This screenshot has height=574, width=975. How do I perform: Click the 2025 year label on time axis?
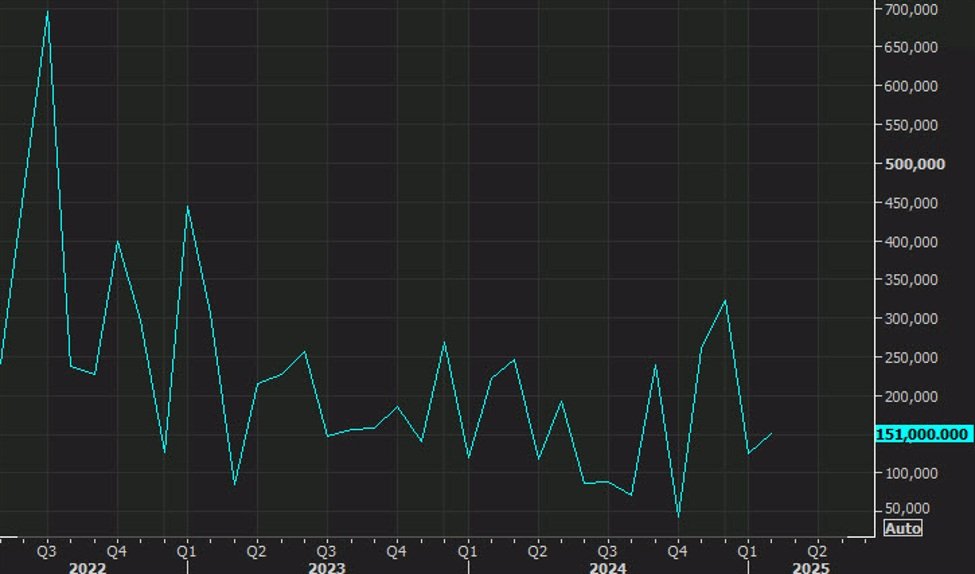(x=810, y=567)
